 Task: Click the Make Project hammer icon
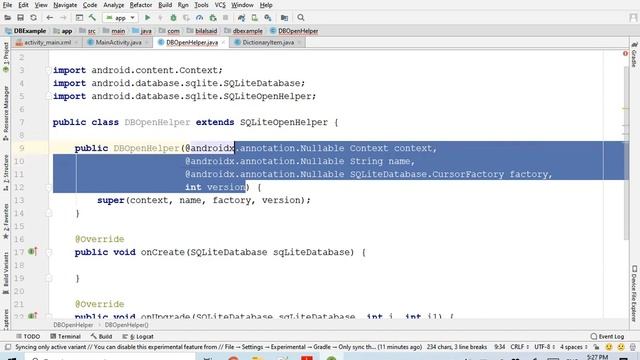pos(92,18)
